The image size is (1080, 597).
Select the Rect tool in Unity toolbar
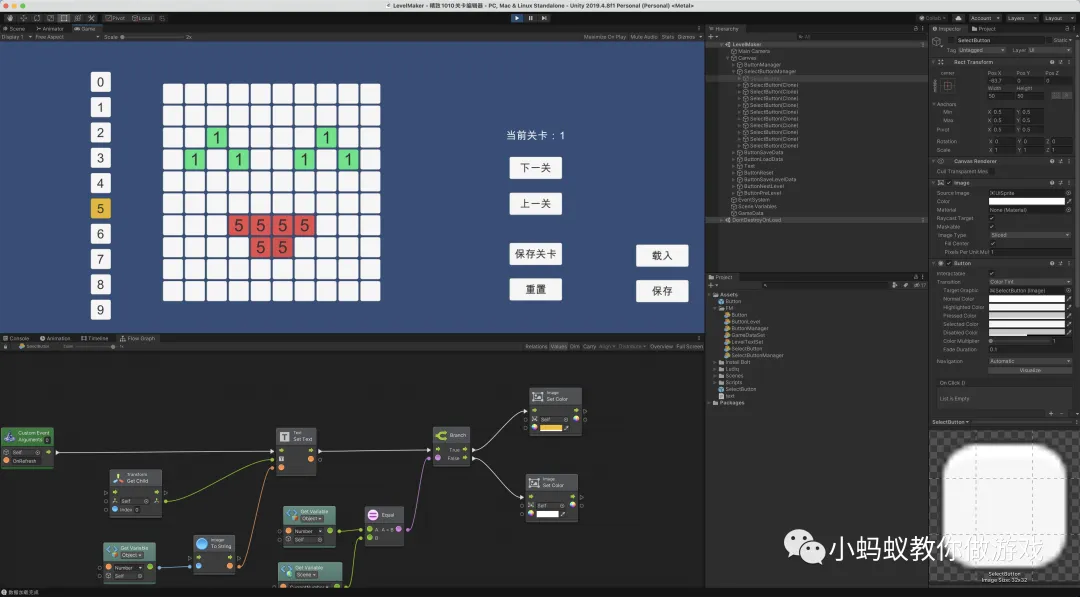point(64,18)
